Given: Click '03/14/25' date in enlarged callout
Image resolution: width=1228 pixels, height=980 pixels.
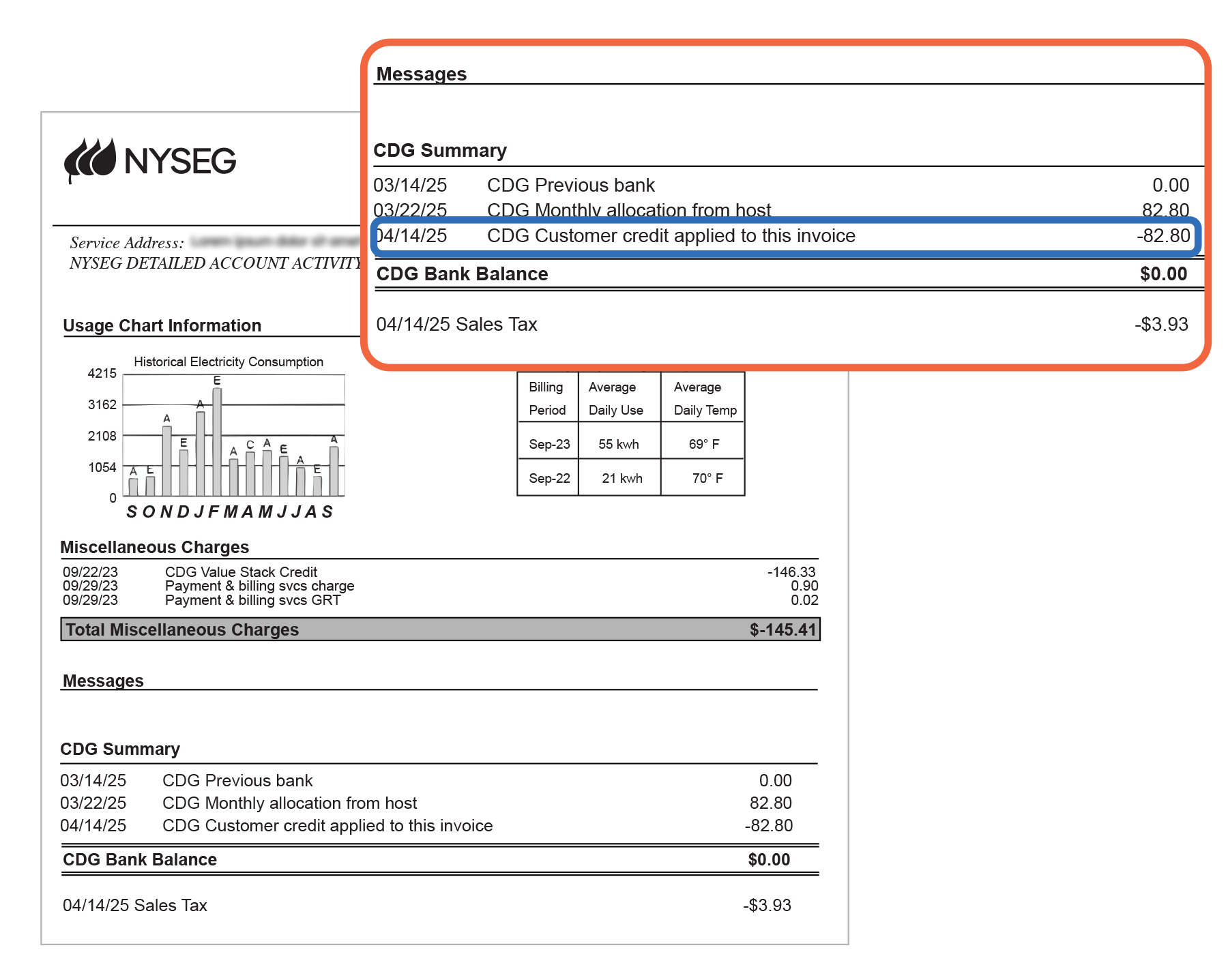Looking at the screenshot, I should point(410,185).
